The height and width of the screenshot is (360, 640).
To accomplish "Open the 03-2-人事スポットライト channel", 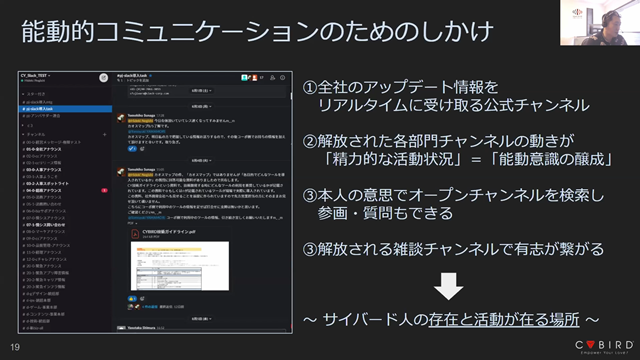I will pyautogui.click(x=45, y=184).
